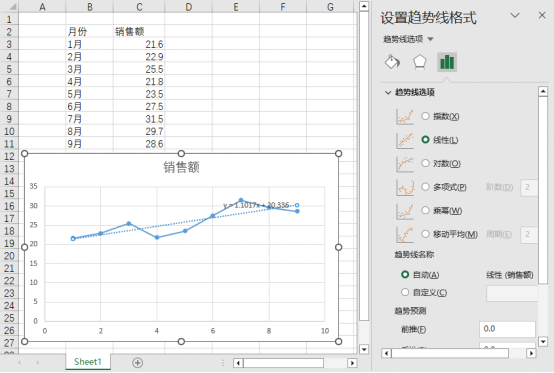Image resolution: width=554 pixels, height=373 pixels.
Task: Click previous sheet navigation arrow
Action: click(19, 362)
